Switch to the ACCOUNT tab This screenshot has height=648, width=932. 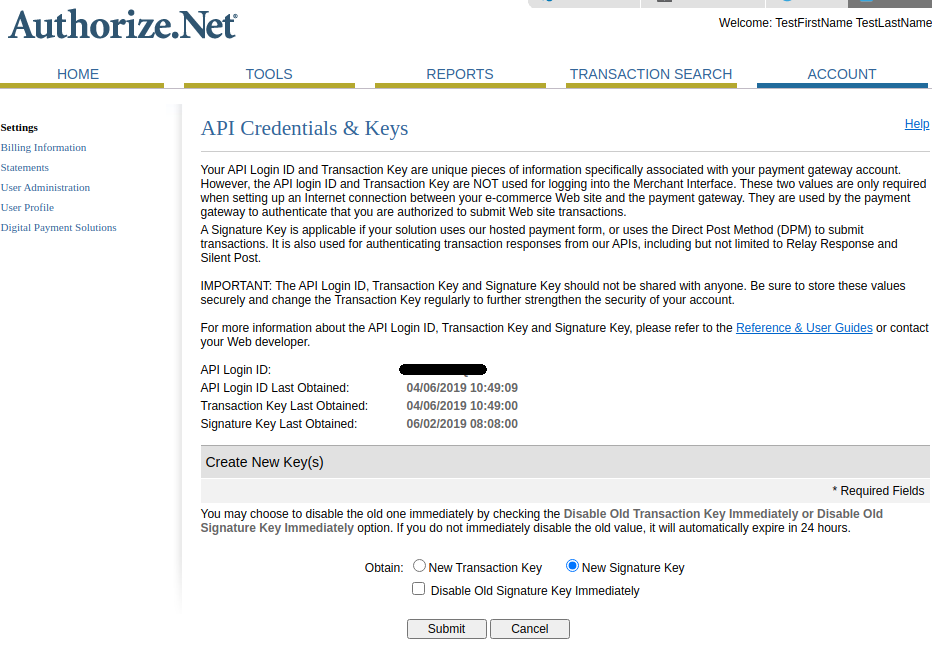(842, 74)
